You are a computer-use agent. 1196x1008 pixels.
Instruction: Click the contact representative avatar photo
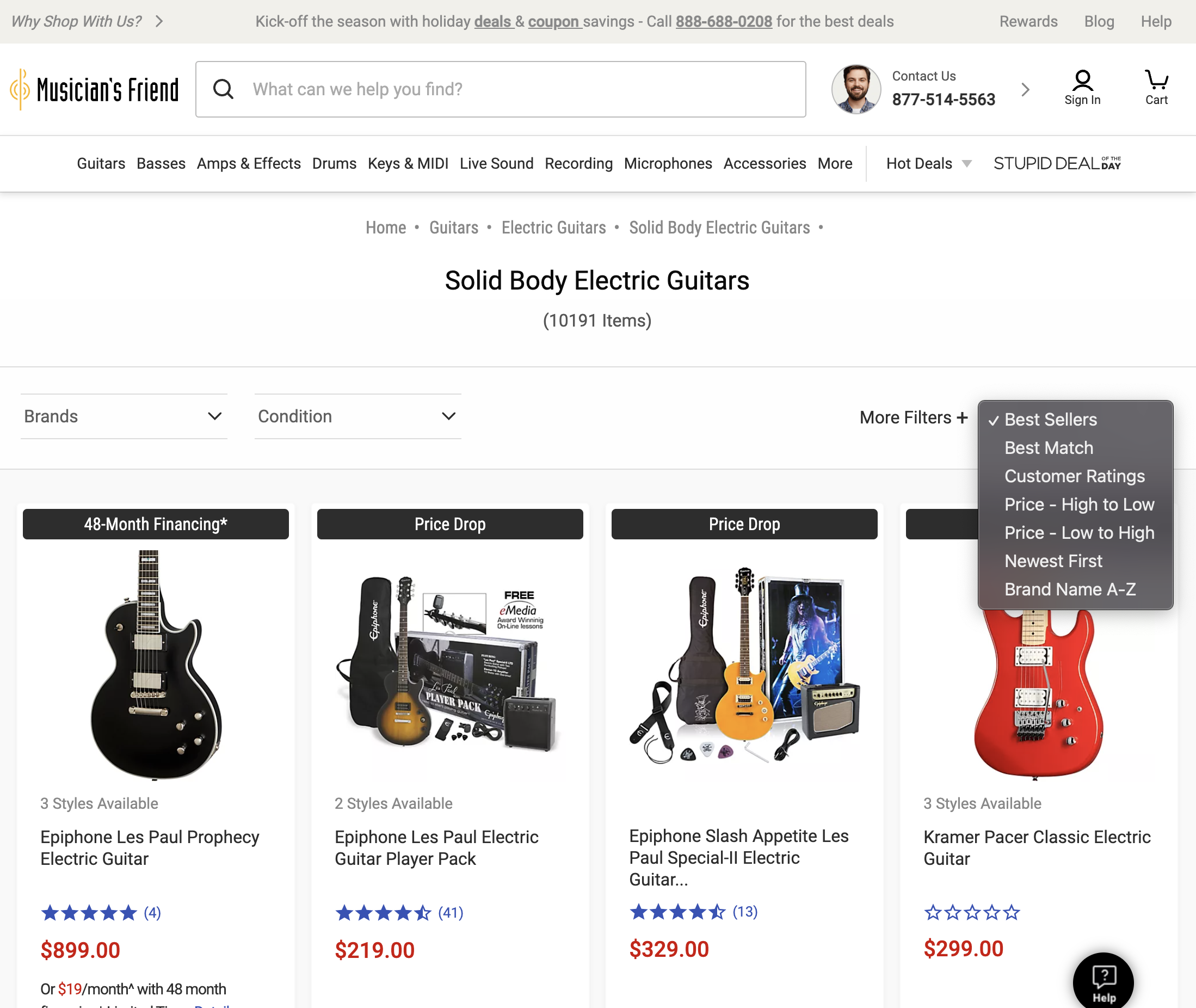(x=855, y=89)
